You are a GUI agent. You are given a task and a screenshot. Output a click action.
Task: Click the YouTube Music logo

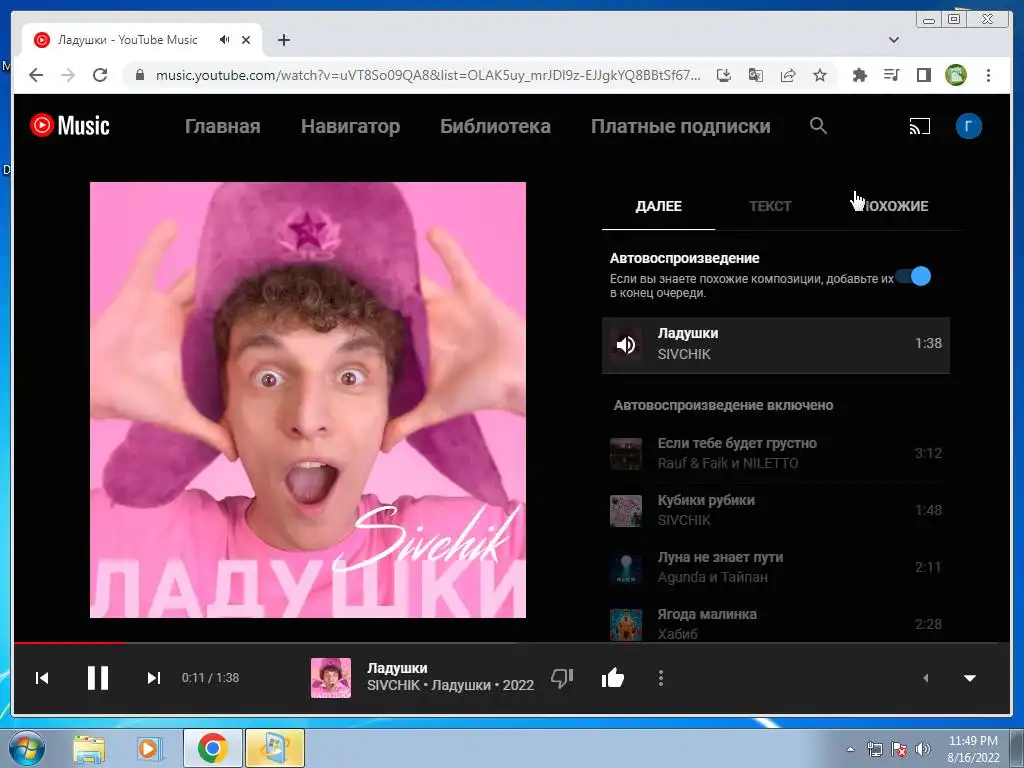coord(70,125)
